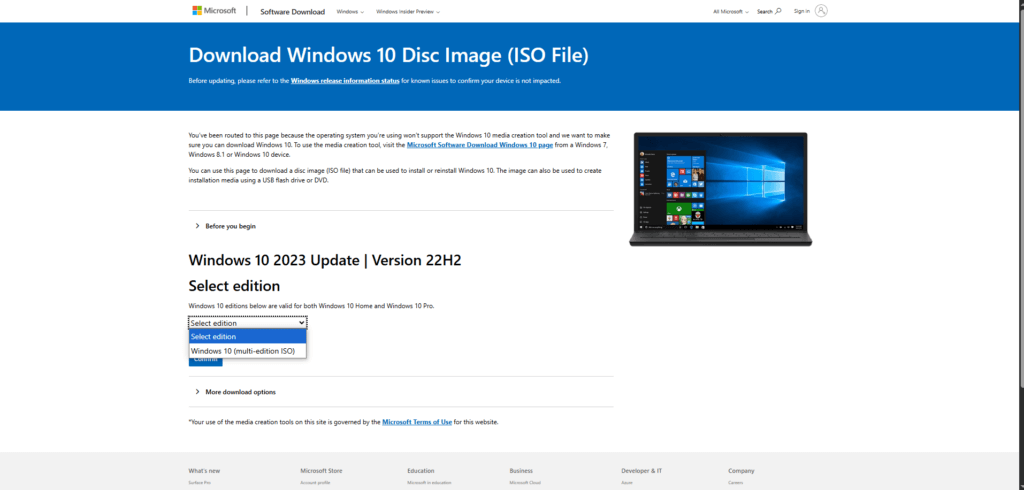Open Surface Pro footer link
The height and width of the screenshot is (490, 1024).
[x=199, y=483]
